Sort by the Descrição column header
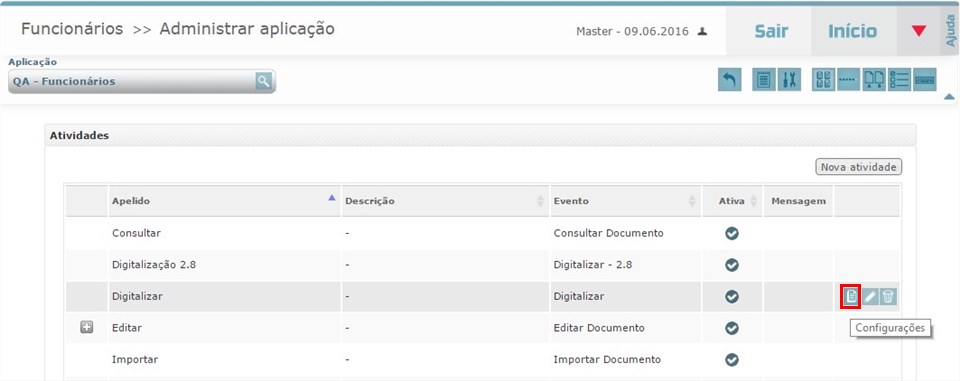The width and height of the screenshot is (960, 381). [x=445, y=201]
